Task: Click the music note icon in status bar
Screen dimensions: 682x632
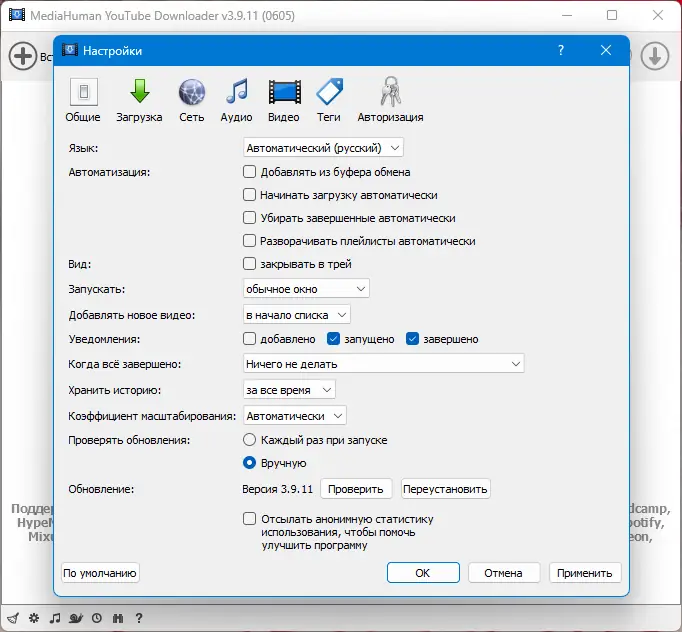Action: 55,618
